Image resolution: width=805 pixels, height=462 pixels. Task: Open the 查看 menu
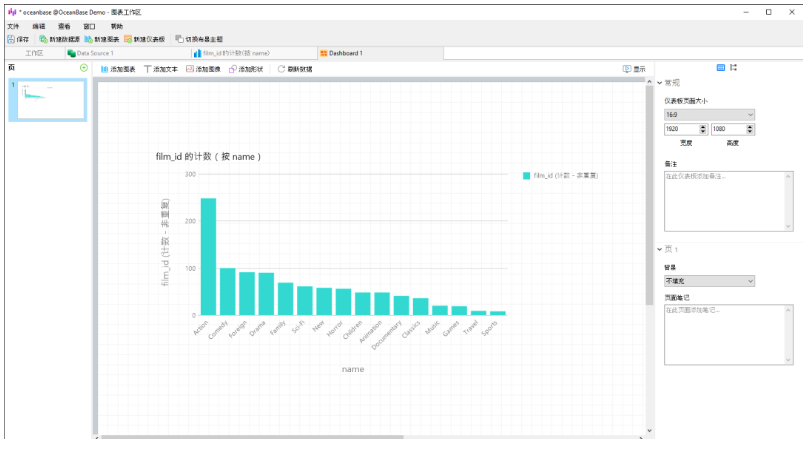point(64,26)
